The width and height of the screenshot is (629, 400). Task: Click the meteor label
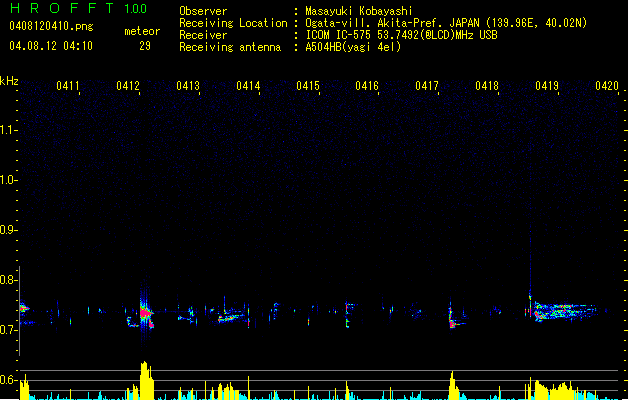click(x=142, y=31)
